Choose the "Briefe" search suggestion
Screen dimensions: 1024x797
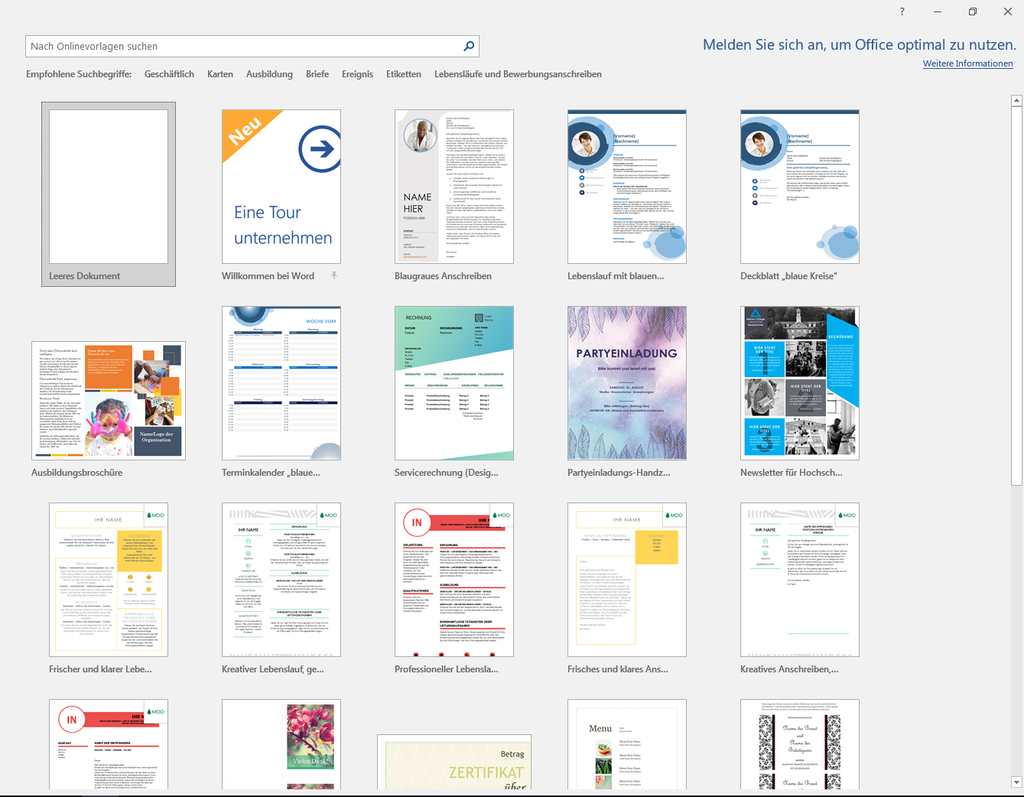pyautogui.click(x=317, y=74)
